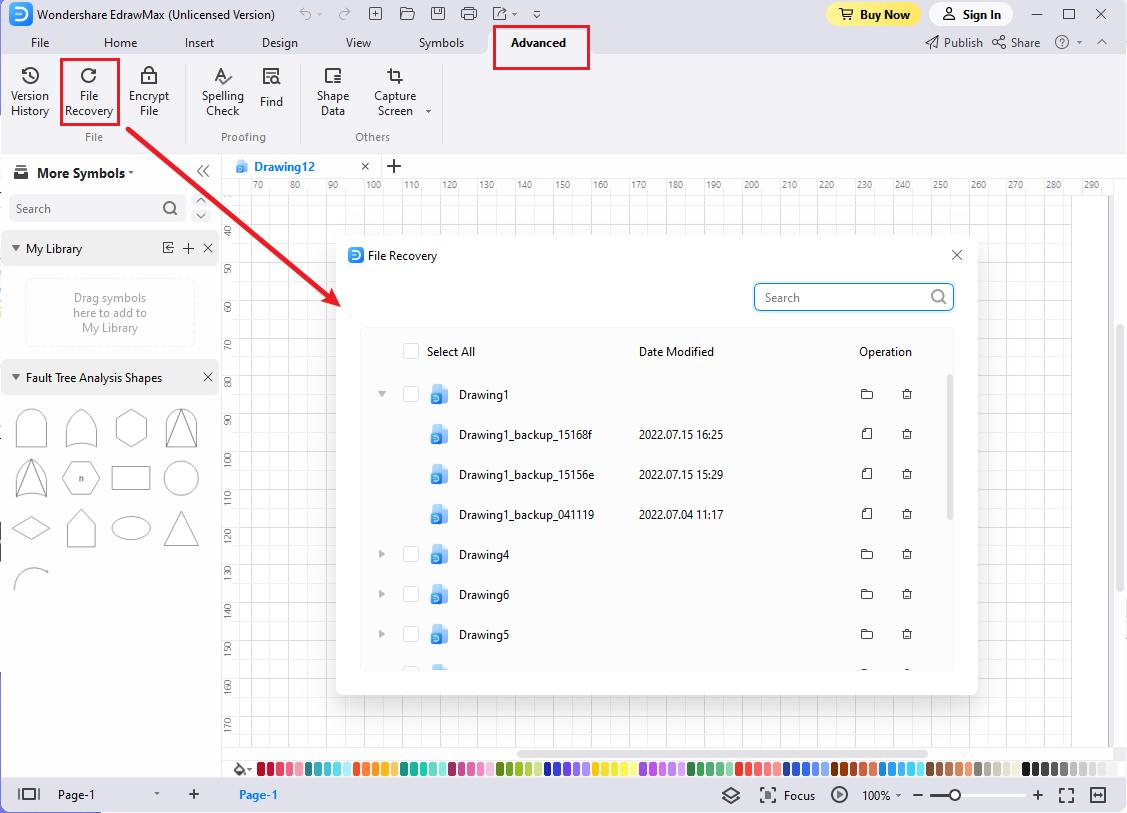Delete the Drawing1 recovery entry

907,394
